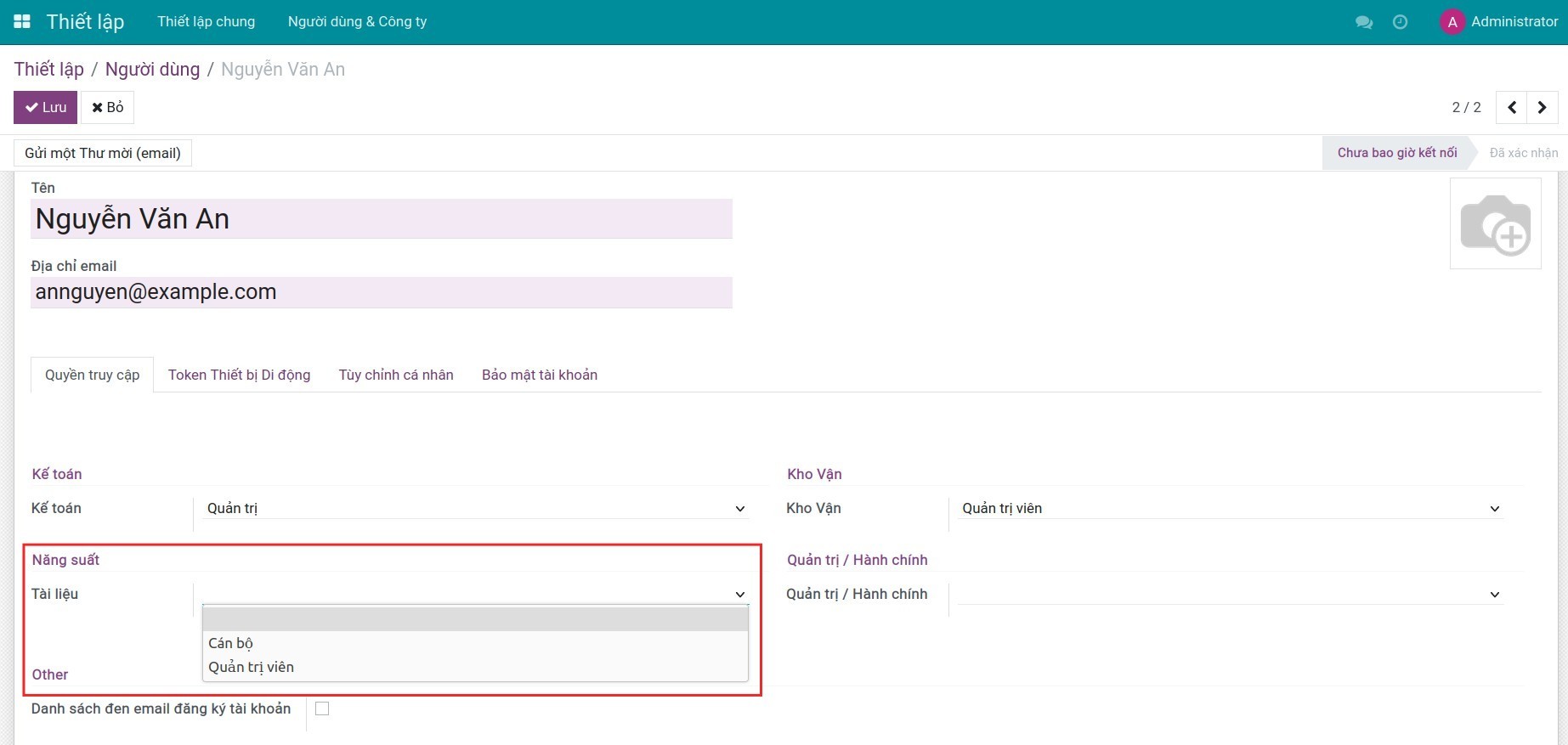Click the Administrator avatar icon
This screenshot has width=1568, height=745.
(1452, 22)
